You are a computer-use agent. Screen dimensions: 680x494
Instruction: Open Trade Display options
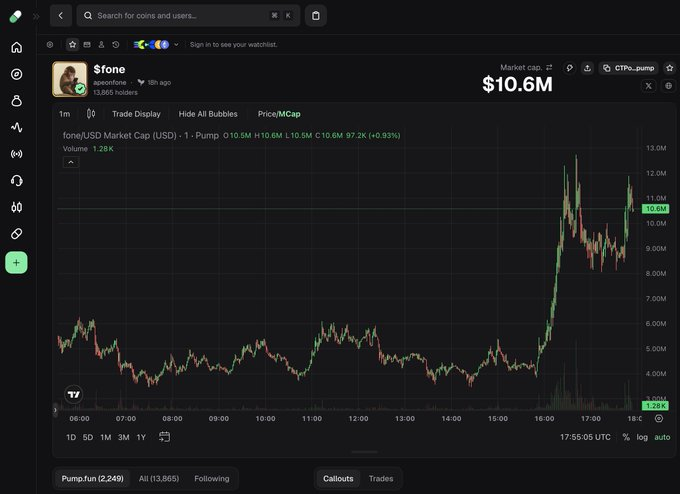click(136, 114)
